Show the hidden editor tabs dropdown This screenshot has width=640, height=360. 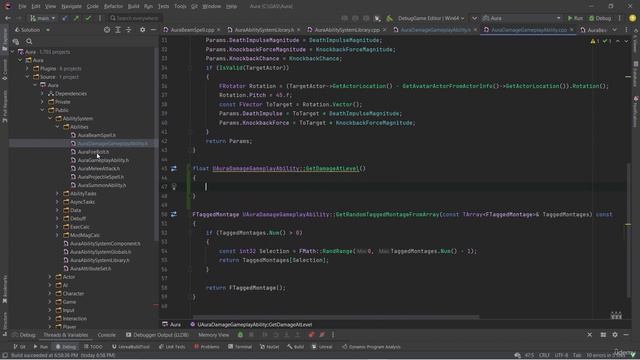pos(614,30)
